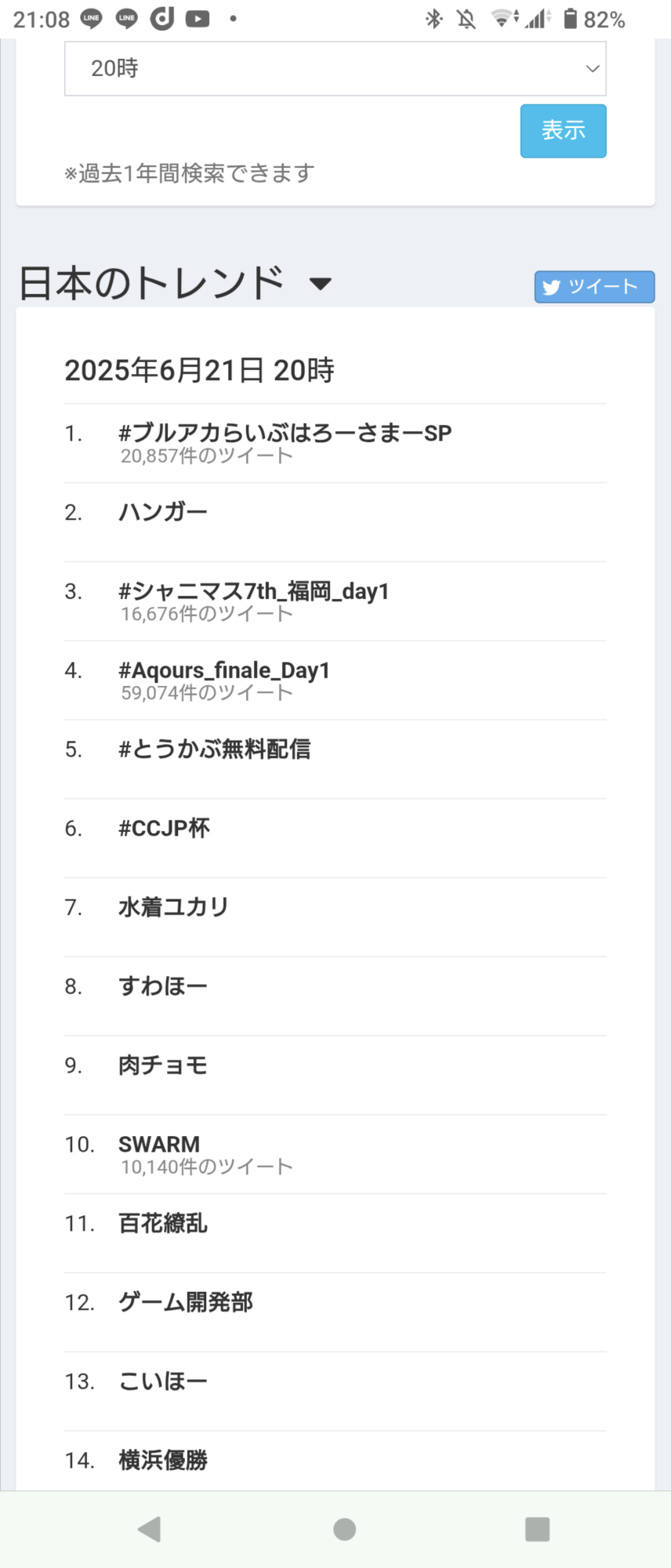Tap the muted bell icon in status bar
The height and width of the screenshot is (1568, 671).
(x=466, y=19)
